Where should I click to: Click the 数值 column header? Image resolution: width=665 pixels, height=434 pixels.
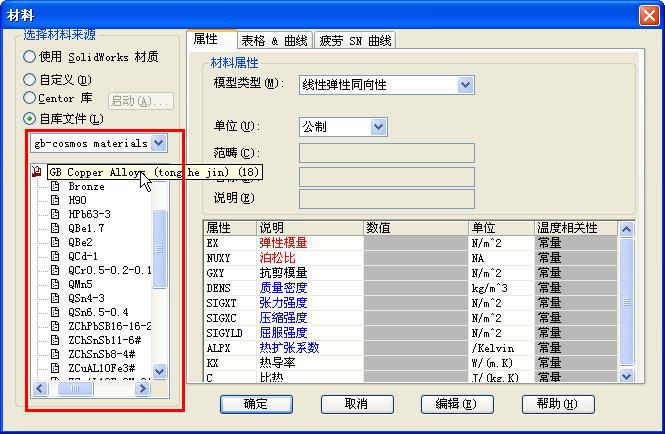click(416, 228)
